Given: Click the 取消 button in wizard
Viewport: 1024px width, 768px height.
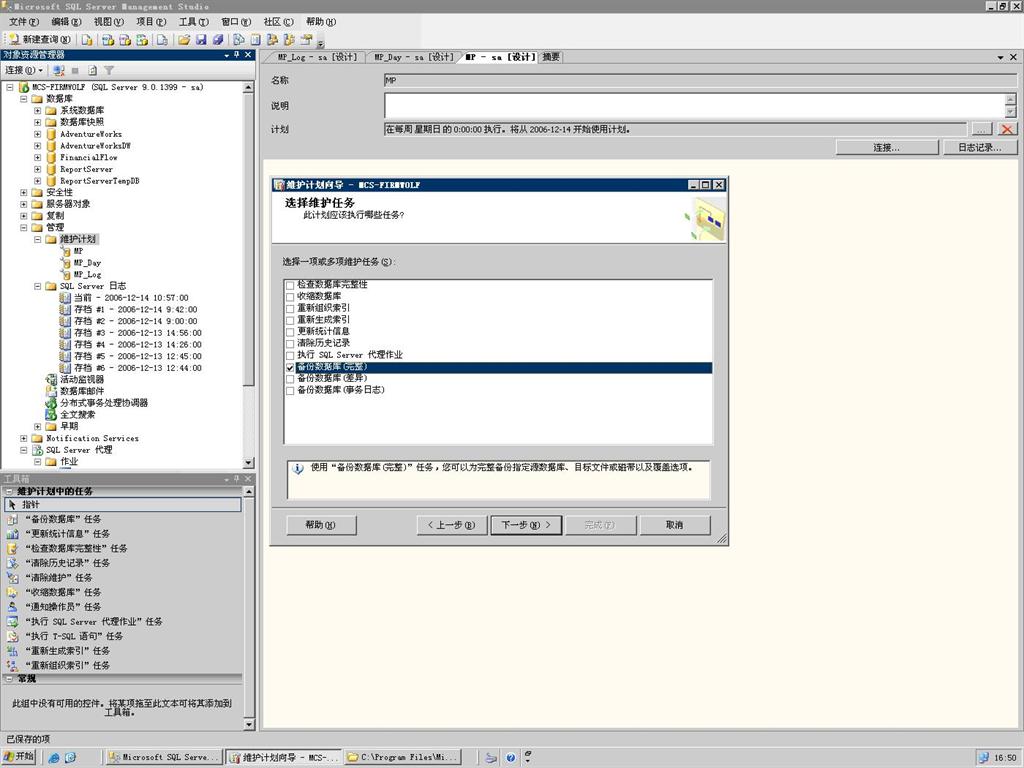Looking at the screenshot, I should [675, 525].
